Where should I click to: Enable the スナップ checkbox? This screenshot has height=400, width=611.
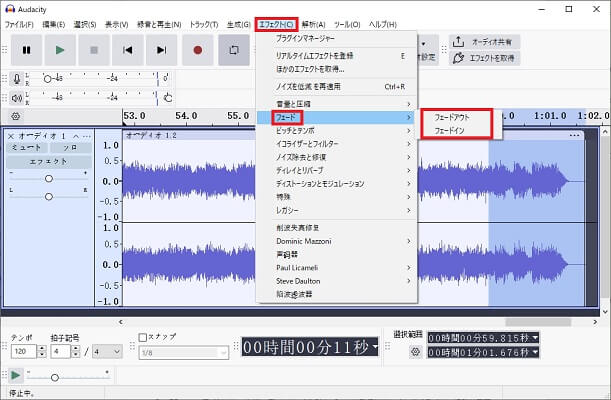[x=143, y=337]
